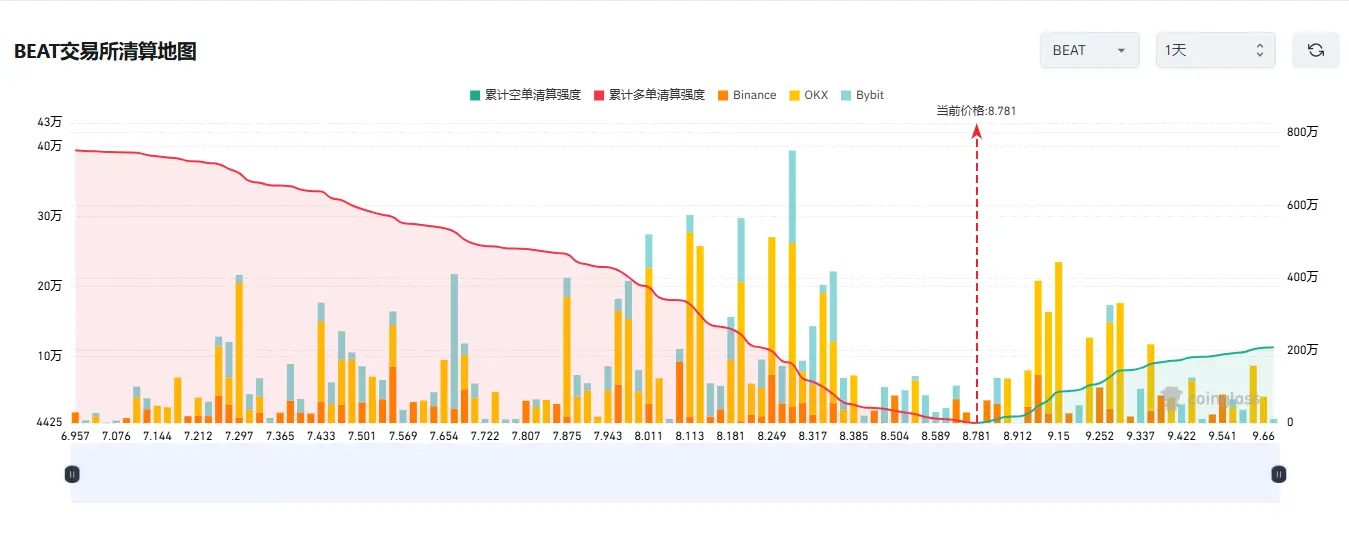1349x544 pixels.
Task: Click the left axis label 43万
Action: (50, 122)
